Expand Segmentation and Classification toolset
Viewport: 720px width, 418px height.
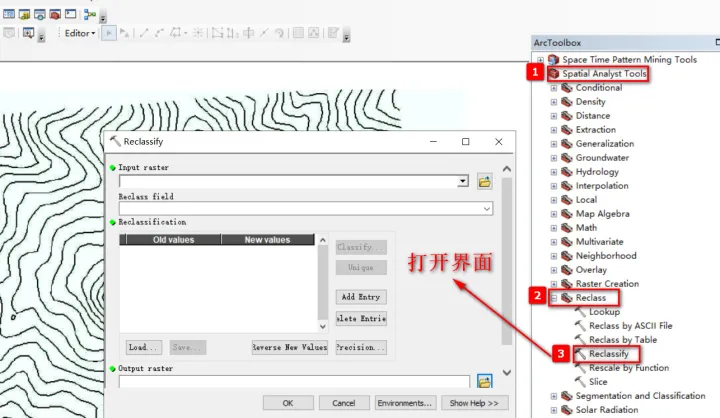(x=554, y=396)
